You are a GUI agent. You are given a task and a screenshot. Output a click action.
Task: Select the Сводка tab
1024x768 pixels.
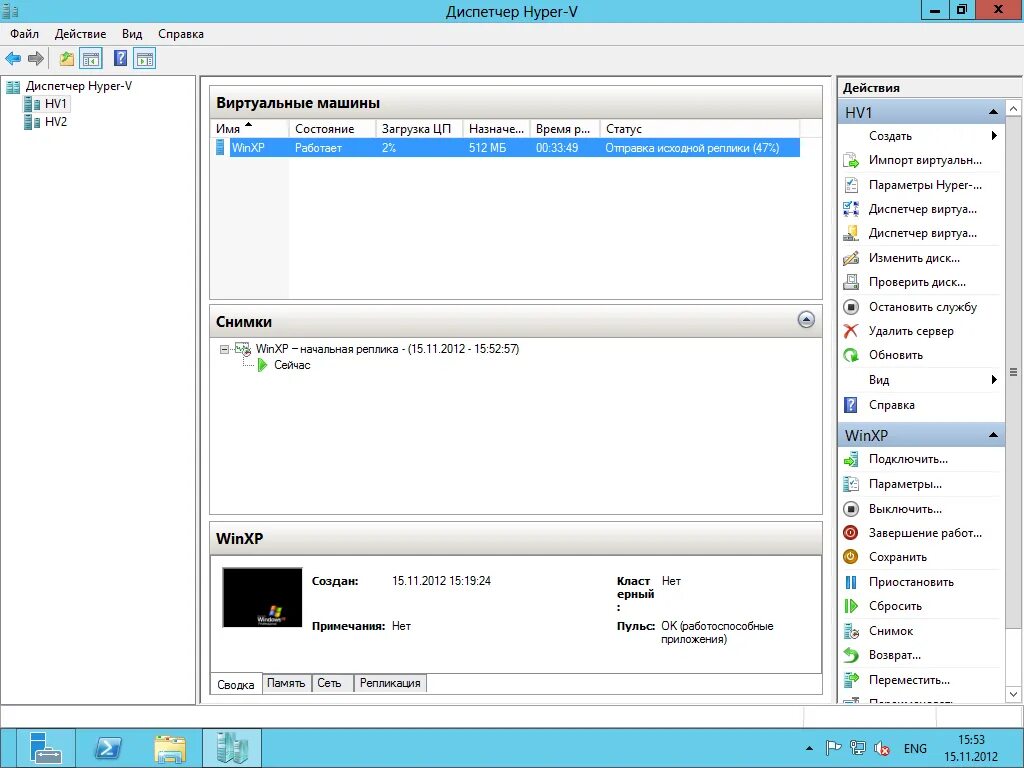coord(236,684)
